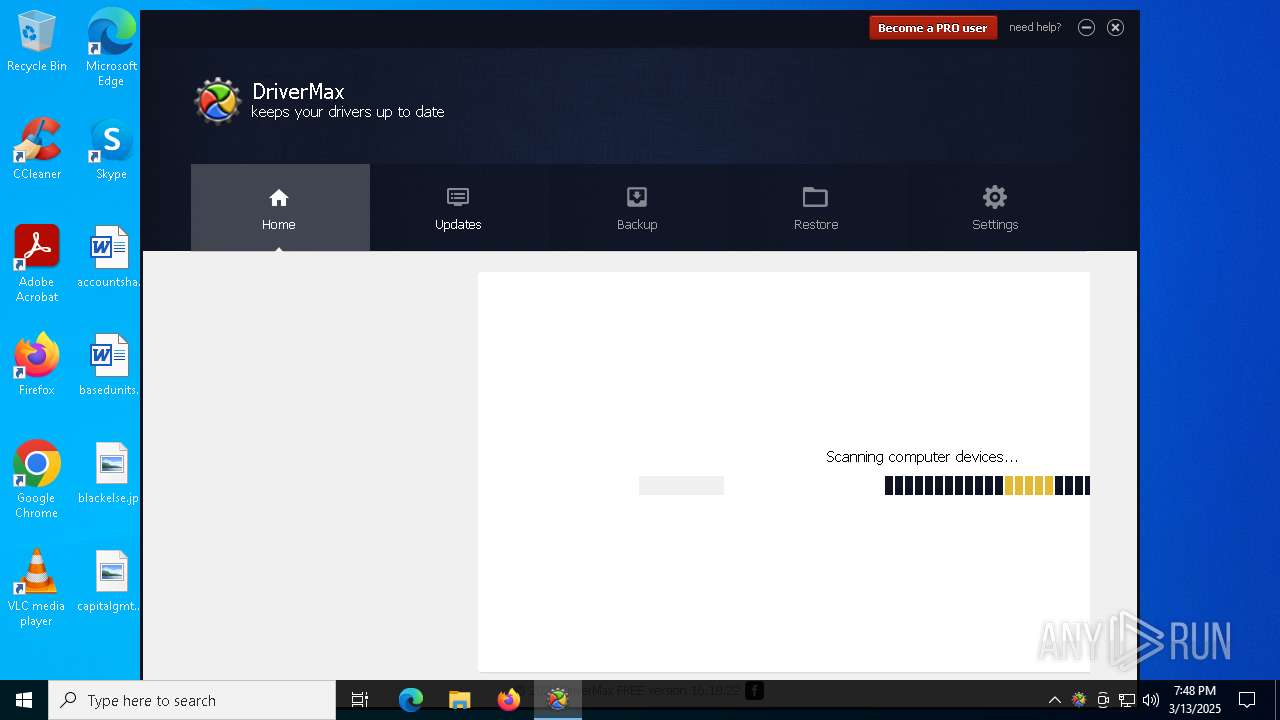Open the Windows Start menu

pyautogui.click(x=24, y=700)
